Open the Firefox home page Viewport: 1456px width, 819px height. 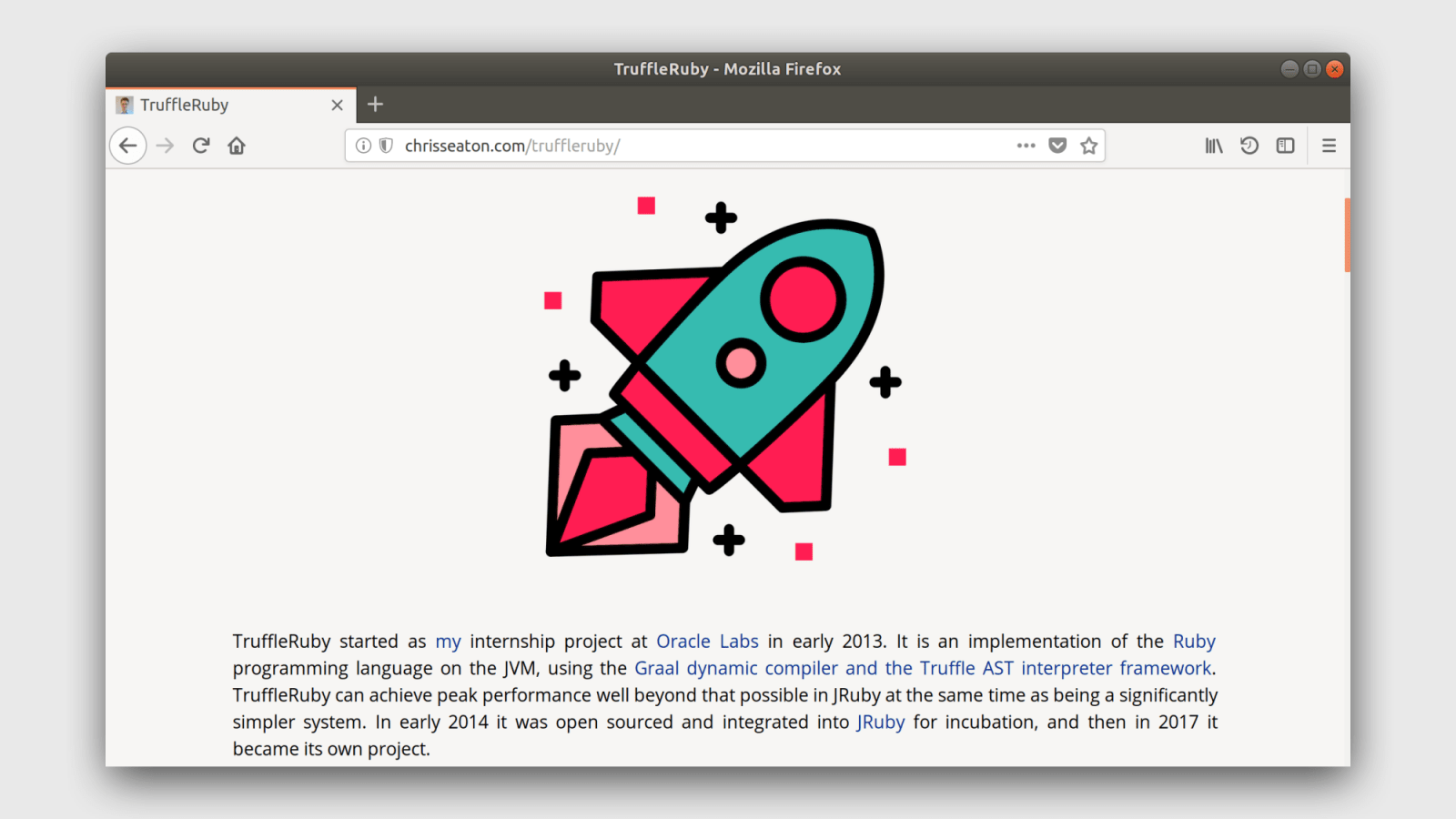237,146
